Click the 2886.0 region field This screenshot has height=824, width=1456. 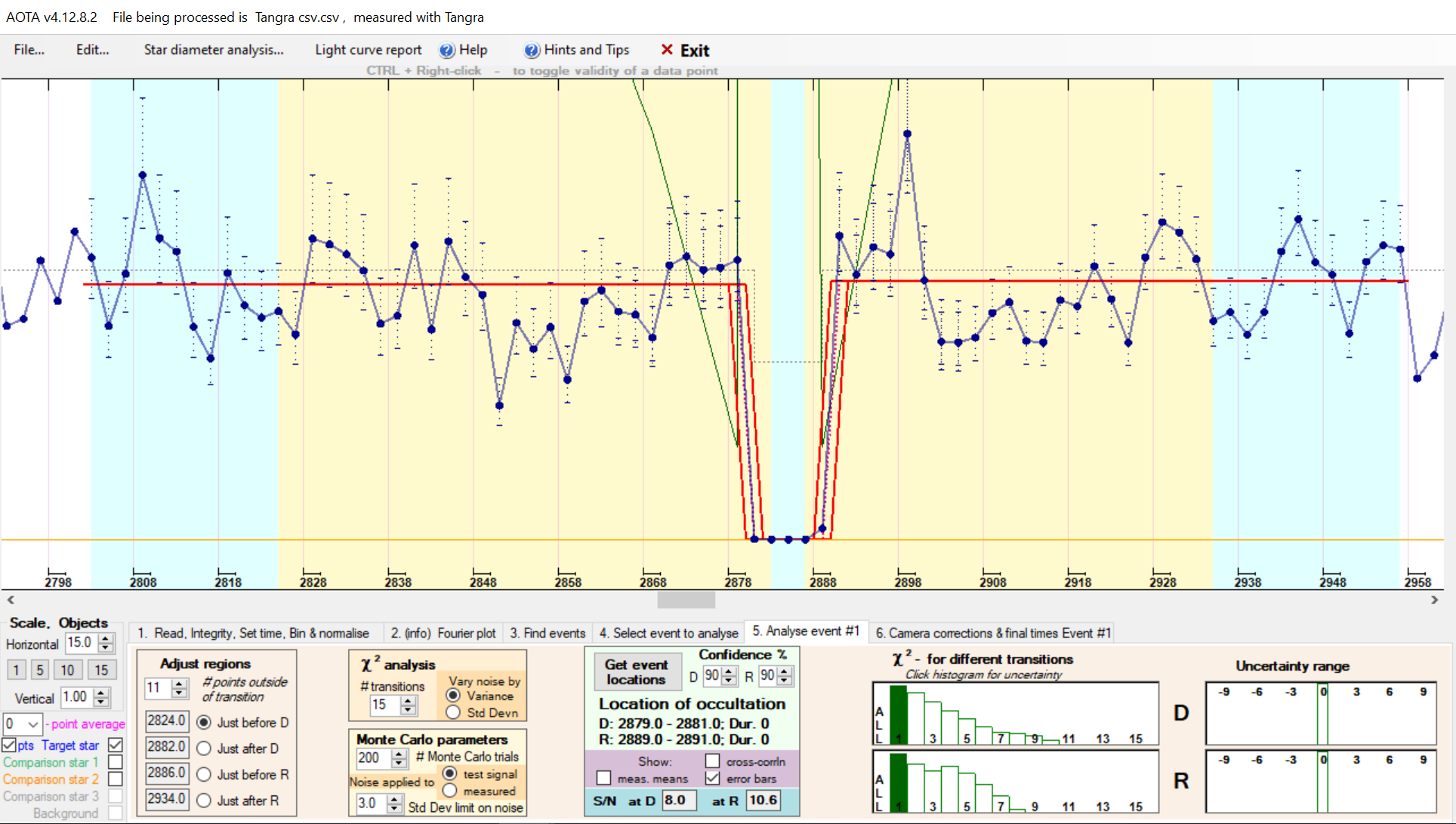tap(167, 773)
